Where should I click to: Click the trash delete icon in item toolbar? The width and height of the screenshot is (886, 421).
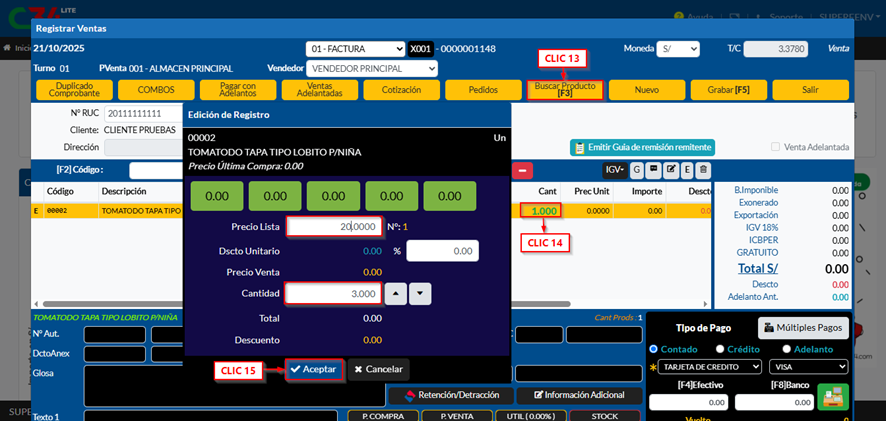tap(704, 170)
